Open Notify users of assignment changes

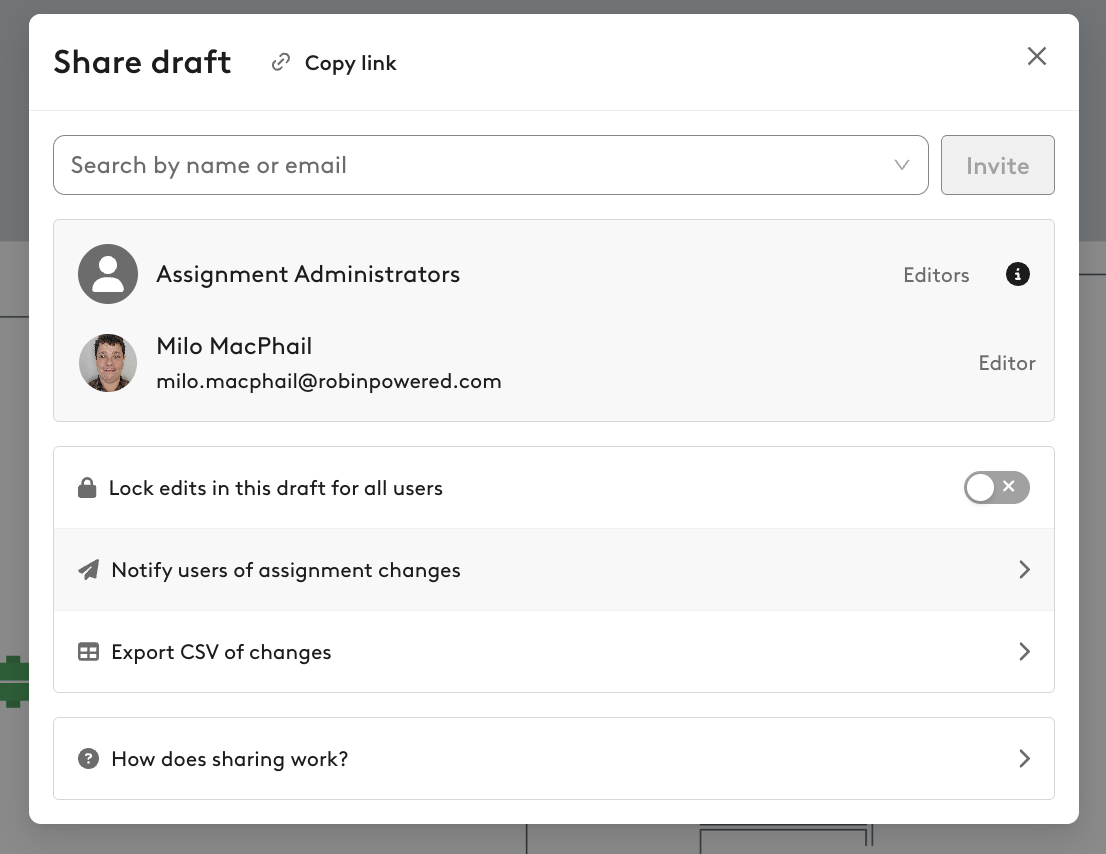click(x=554, y=570)
